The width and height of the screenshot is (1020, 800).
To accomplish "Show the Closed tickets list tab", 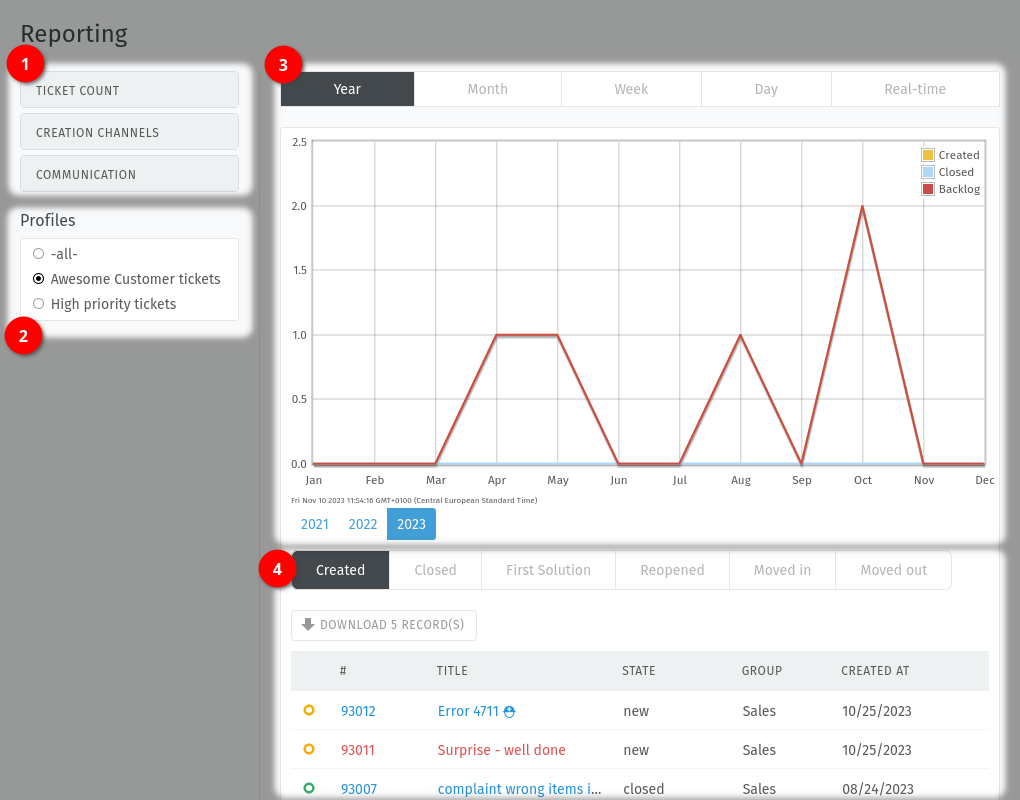I will [435, 570].
